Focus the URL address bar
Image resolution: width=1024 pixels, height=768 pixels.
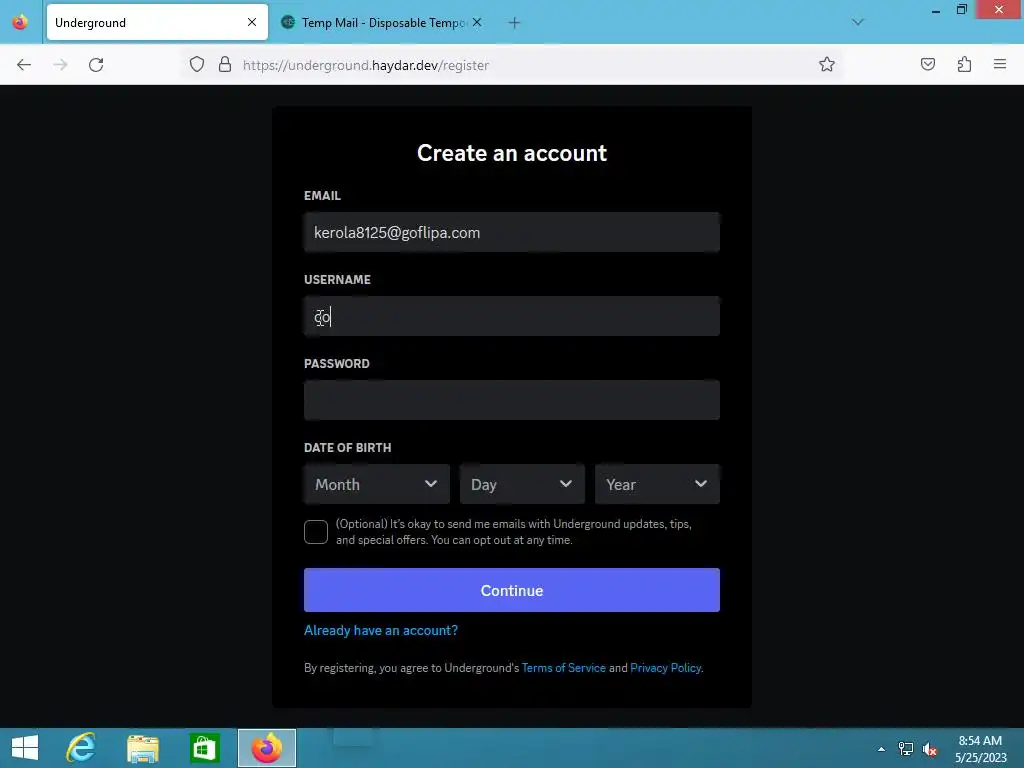[512, 65]
